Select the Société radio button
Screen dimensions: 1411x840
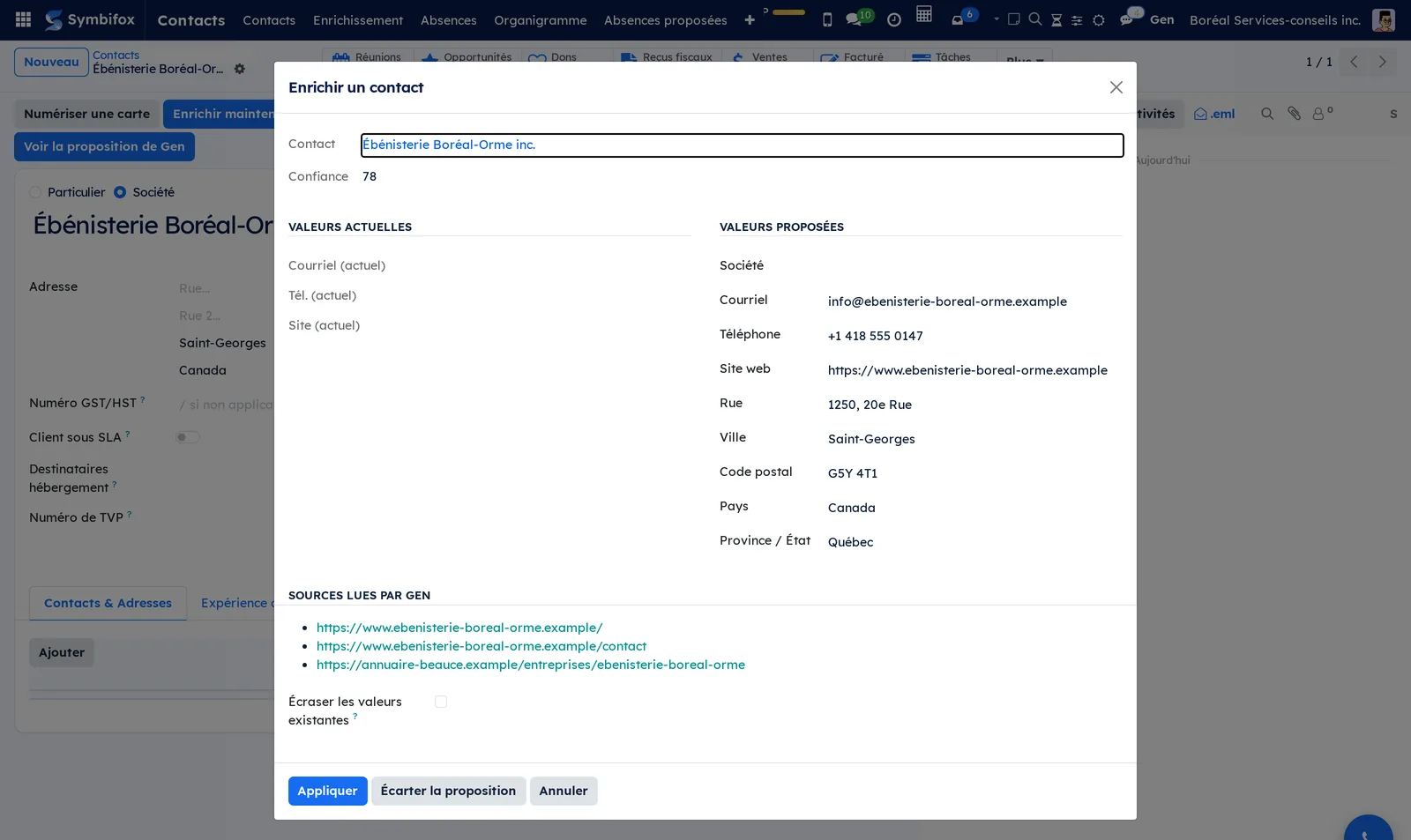(x=120, y=192)
